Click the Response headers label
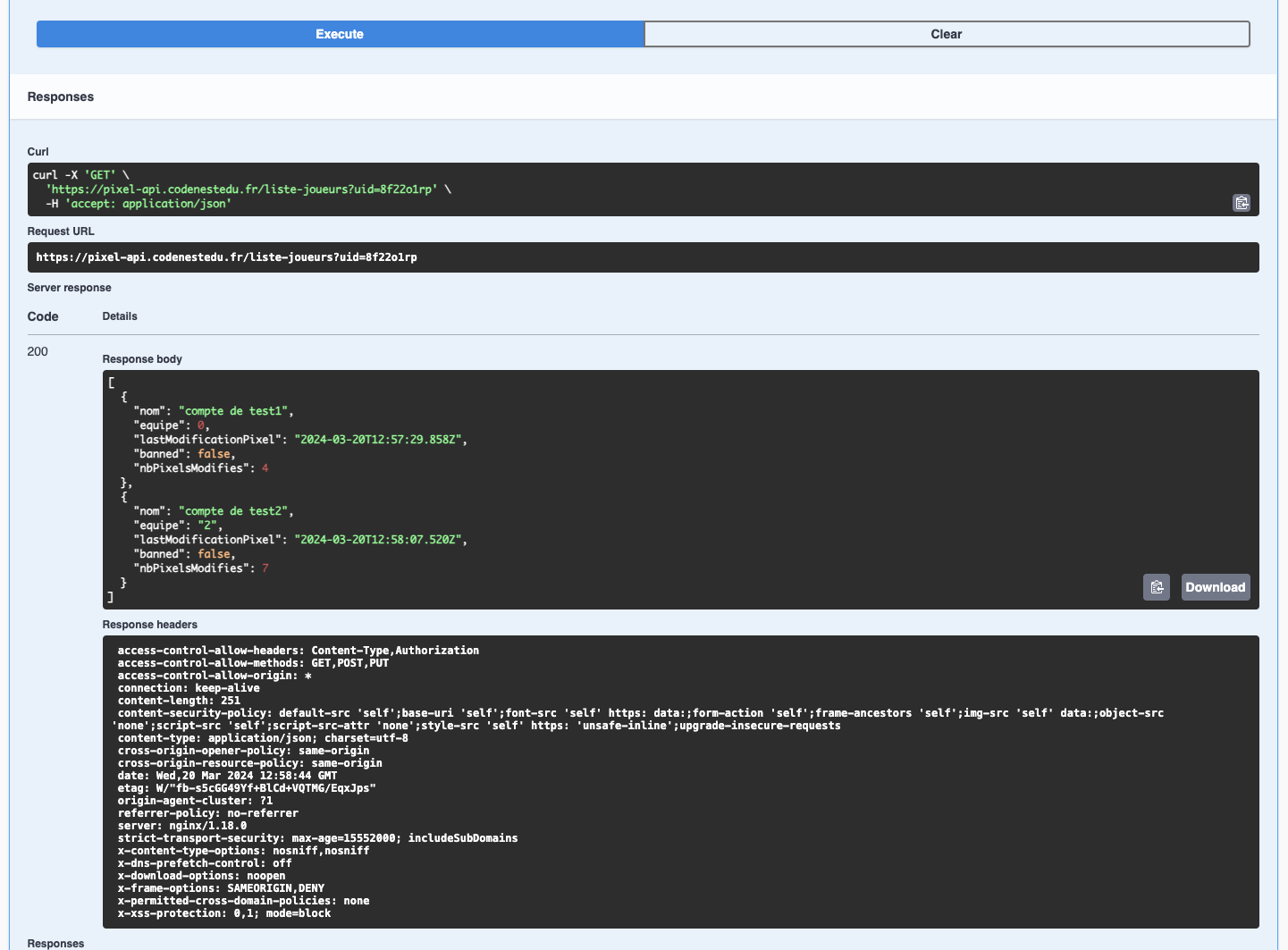Viewport: 1288px width, 950px height. [x=150, y=625]
